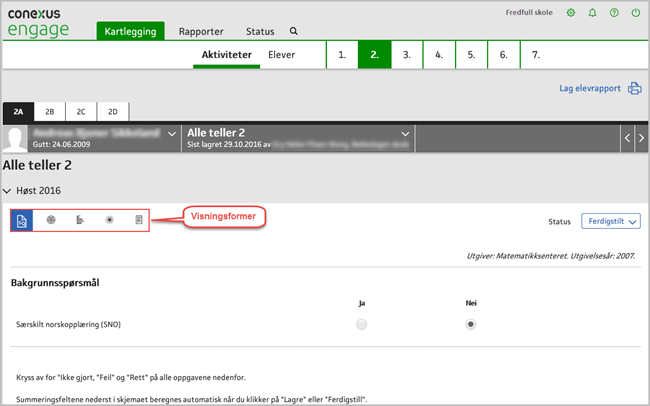
Task: Click the printer icon beside Lag elevrapport
Action: (x=634, y=88)
